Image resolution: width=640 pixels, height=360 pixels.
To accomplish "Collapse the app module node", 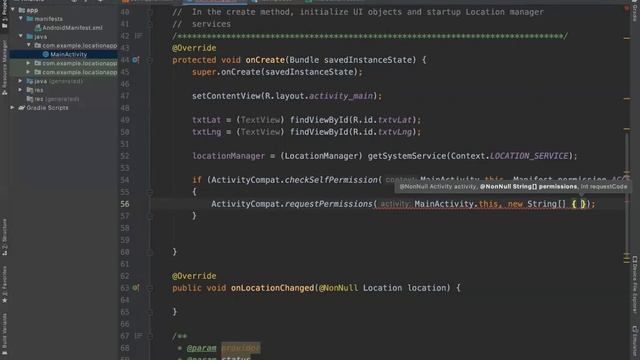I will [x=13, y=9].
